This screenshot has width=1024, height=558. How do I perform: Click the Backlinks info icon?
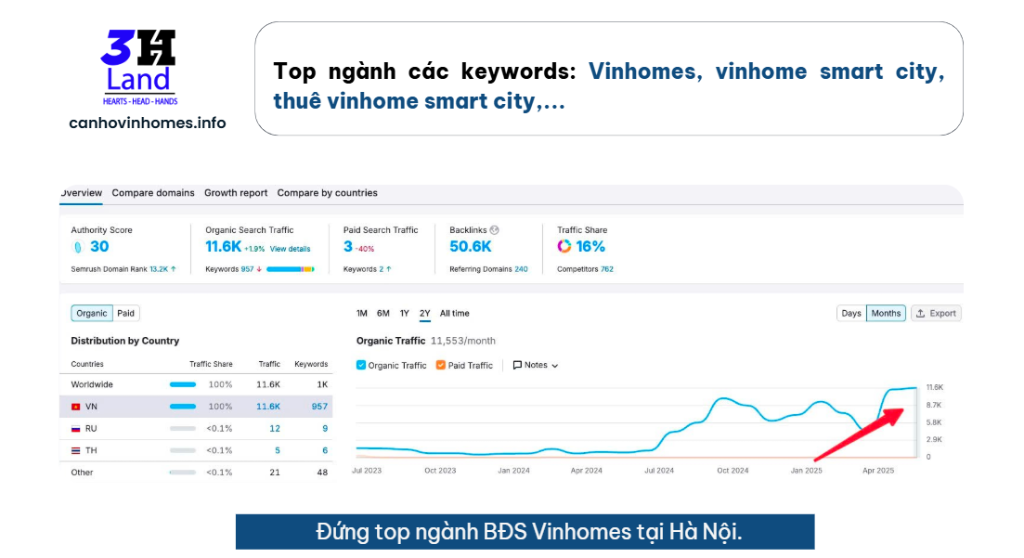(494, 230)
